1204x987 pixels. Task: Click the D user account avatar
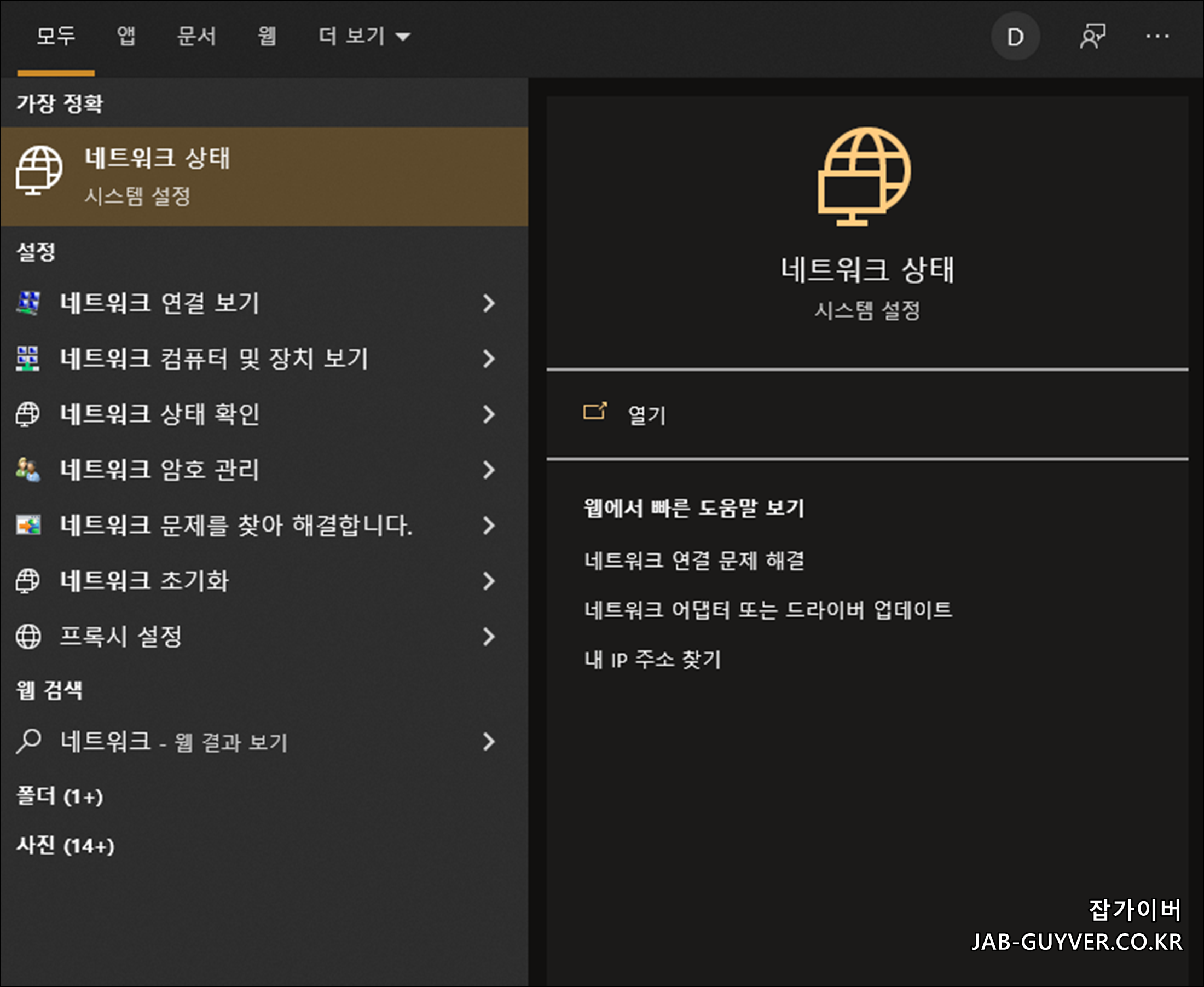point(1015,37)
